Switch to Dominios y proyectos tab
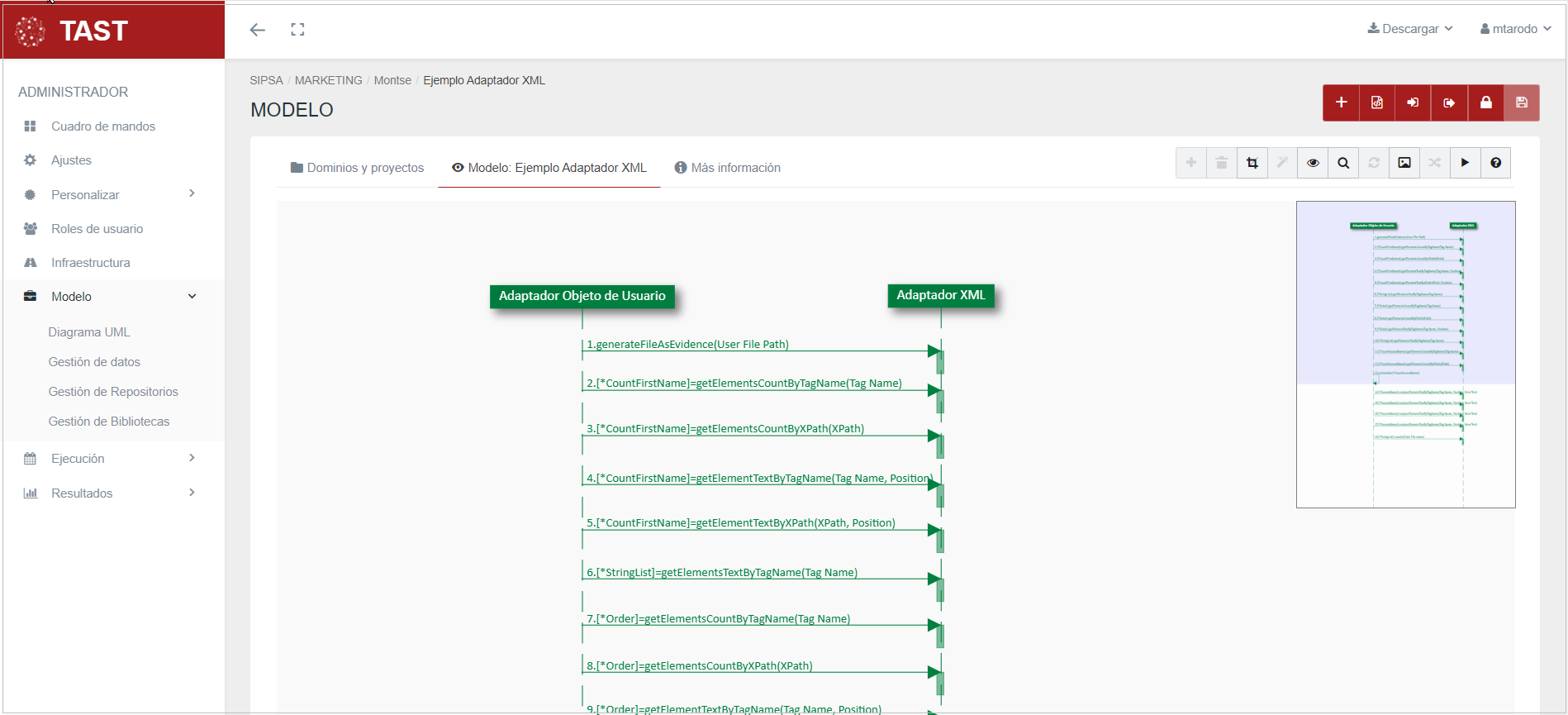 357,168
